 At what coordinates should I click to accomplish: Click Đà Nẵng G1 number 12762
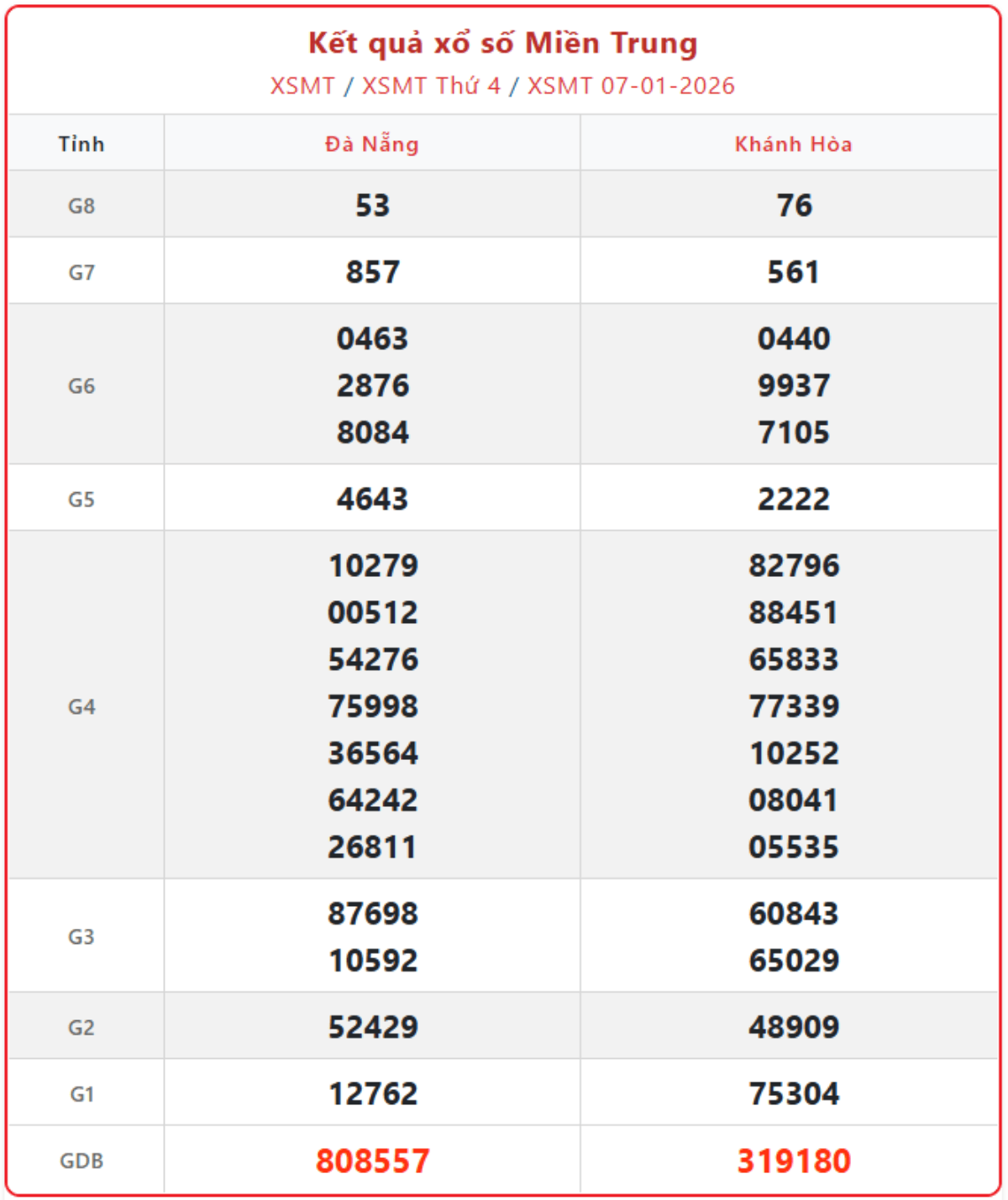click(372, 1093)
